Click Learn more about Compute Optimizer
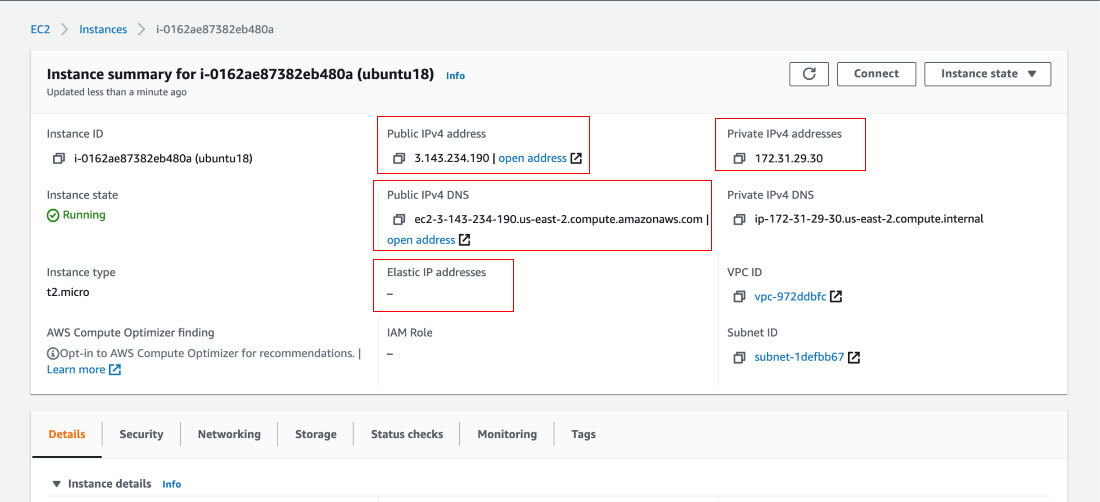 [x=76, y=370]
